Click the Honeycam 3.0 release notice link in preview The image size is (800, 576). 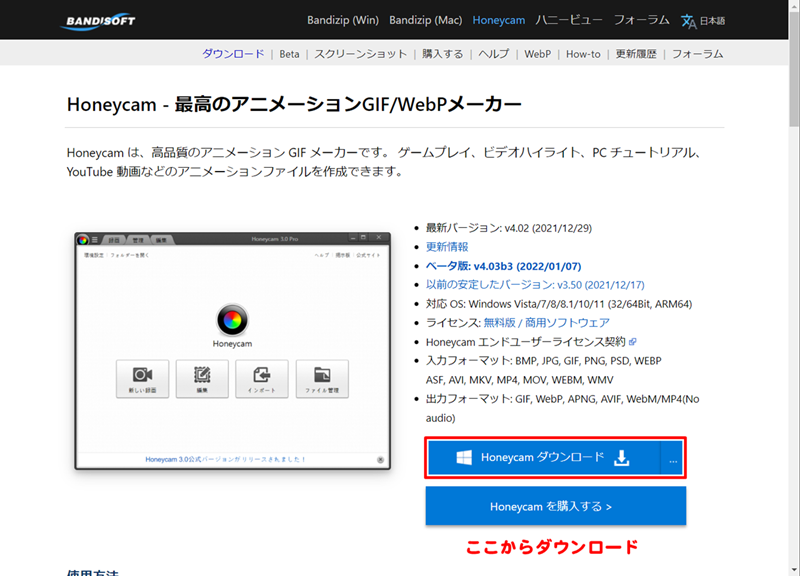click(x=225, y=459)
